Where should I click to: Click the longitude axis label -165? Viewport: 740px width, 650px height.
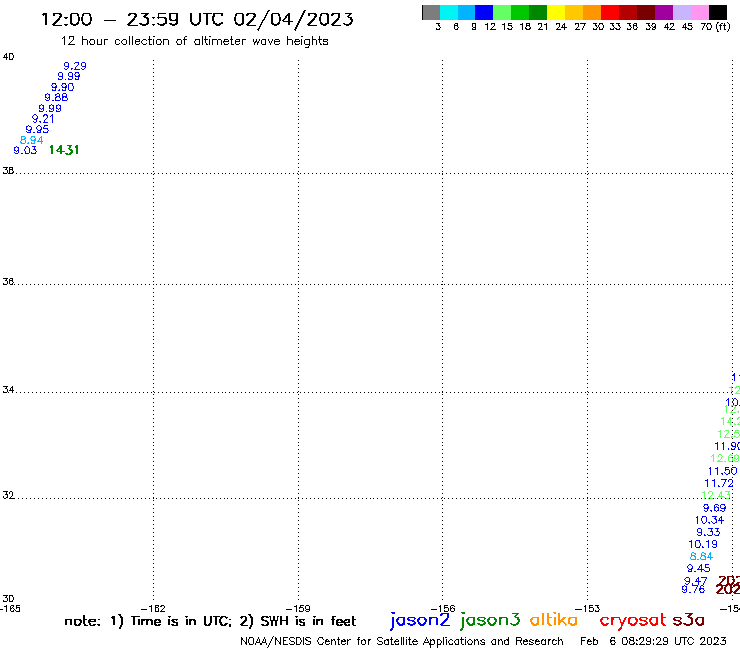[10, 609]
